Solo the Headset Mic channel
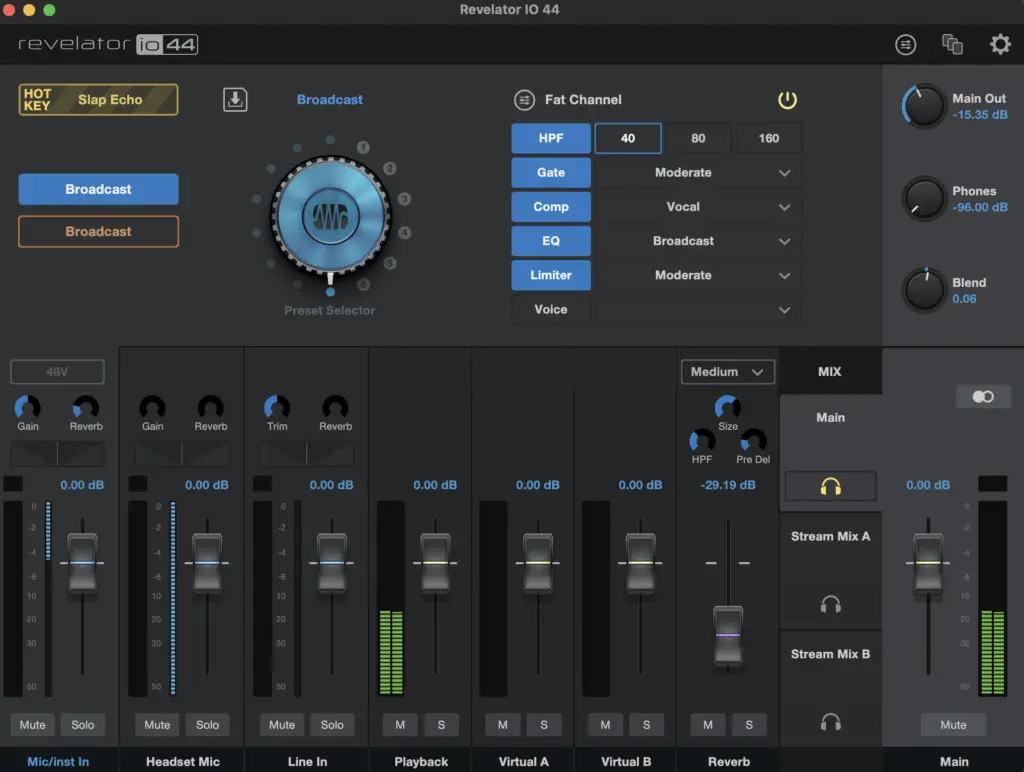 coord(207,725)
